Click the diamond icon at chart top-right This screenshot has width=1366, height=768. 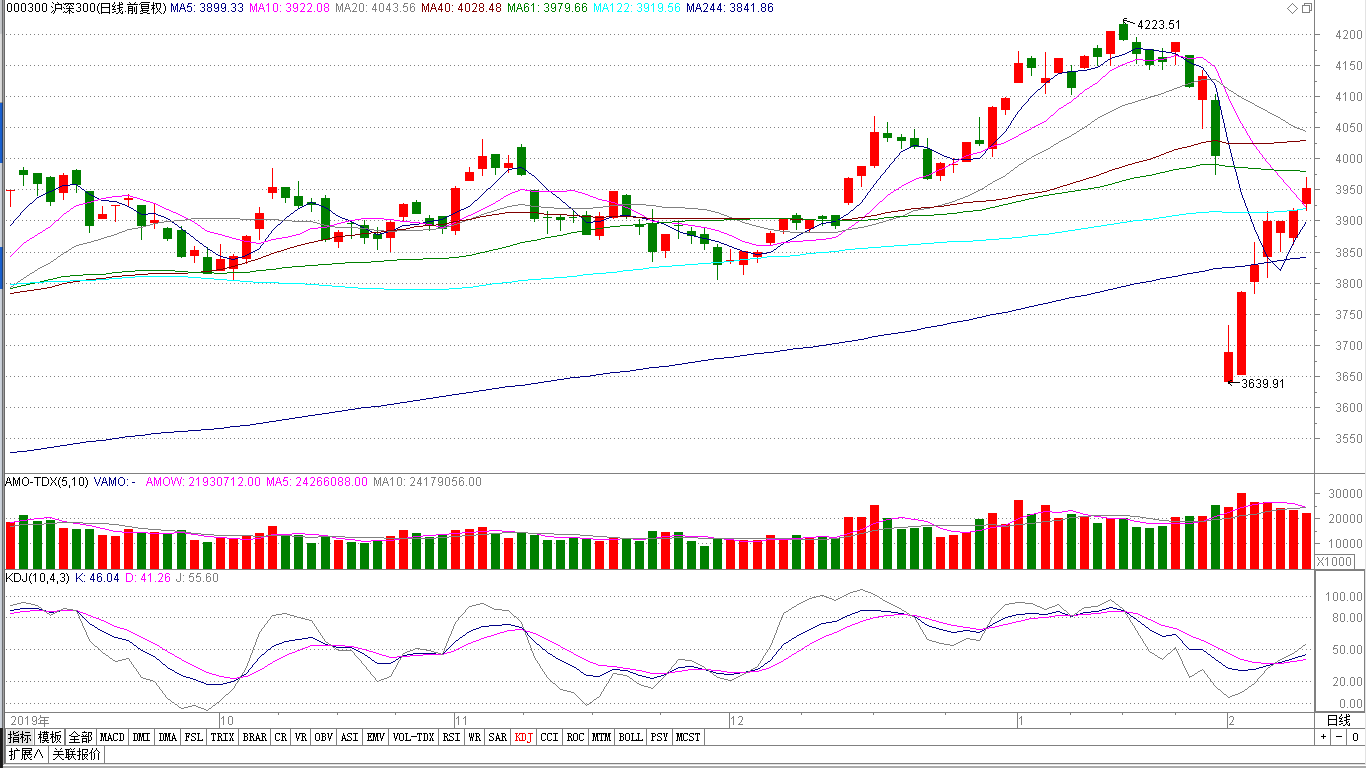coord(1292,8)
